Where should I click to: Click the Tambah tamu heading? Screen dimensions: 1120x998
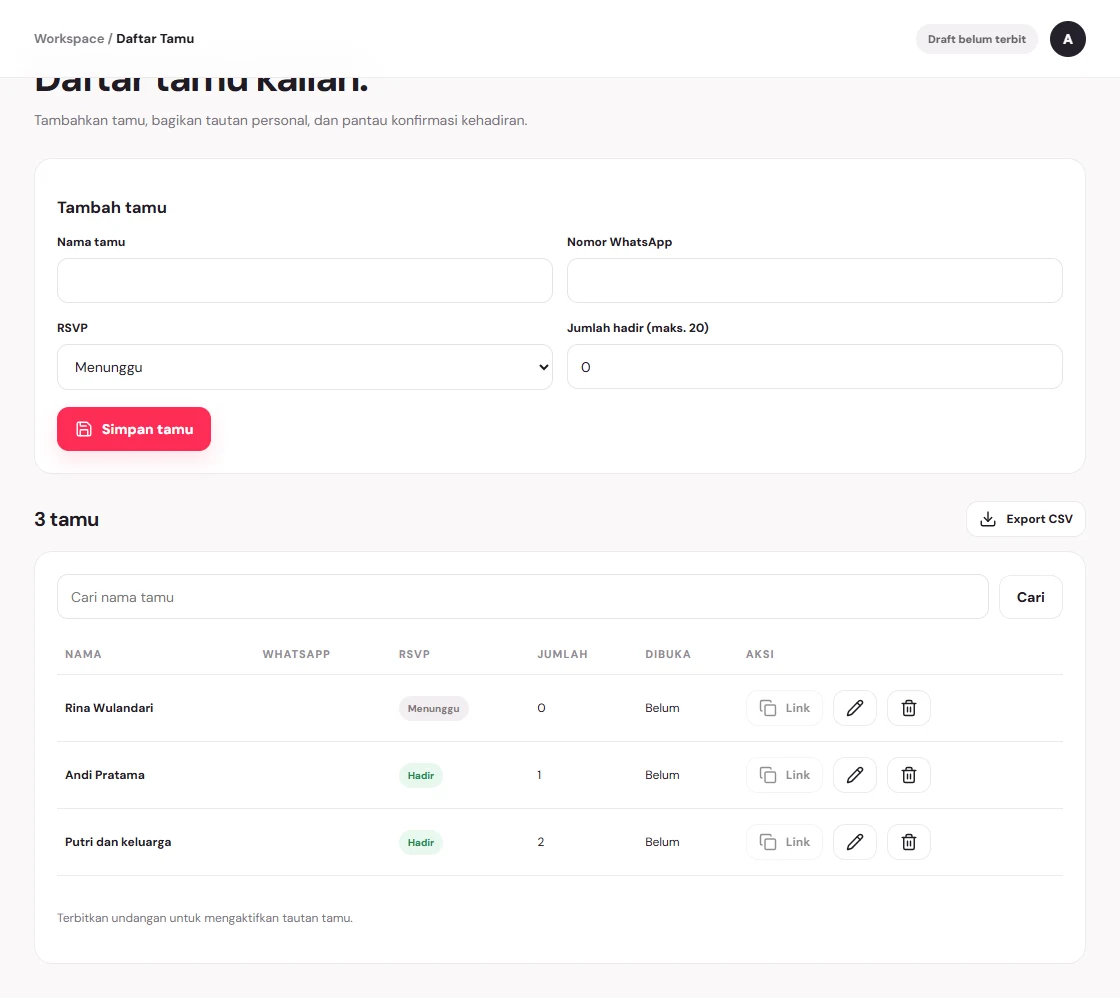pos(111,208)
